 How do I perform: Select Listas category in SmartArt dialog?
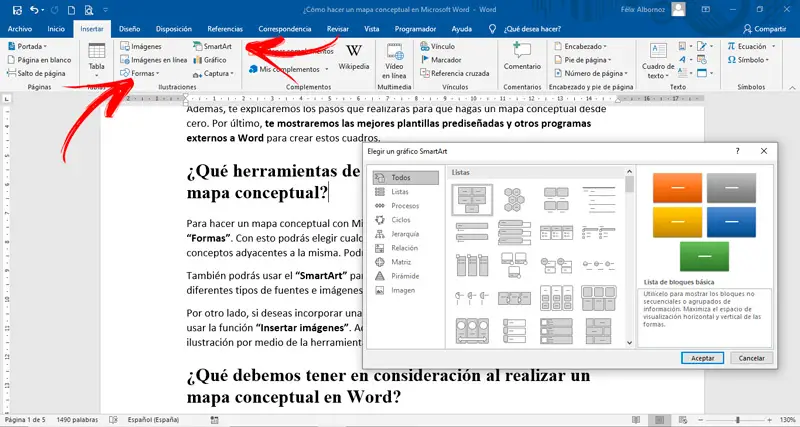coord(406,192)
